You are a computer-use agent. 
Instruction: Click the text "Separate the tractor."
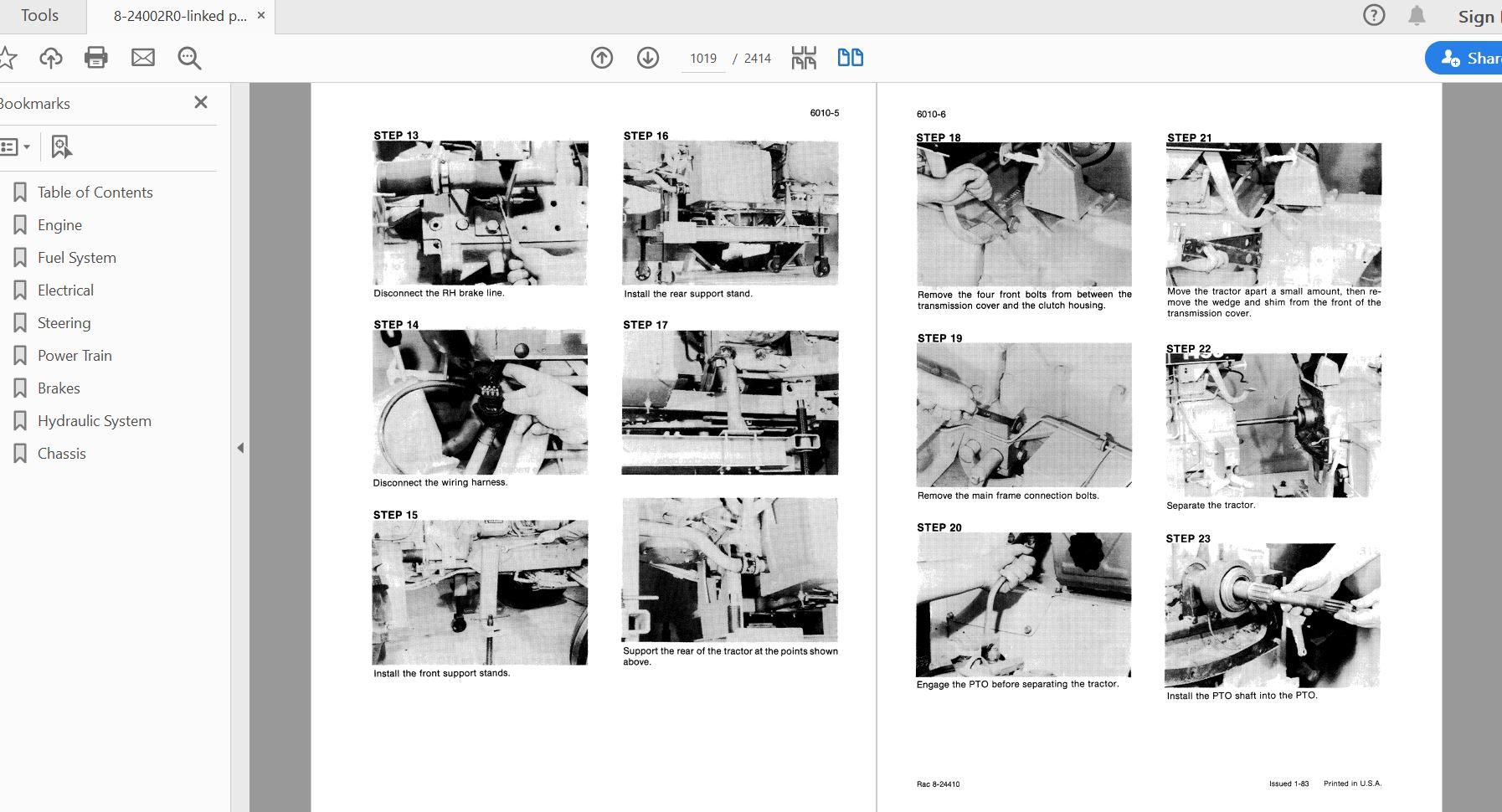tap(1211, 506)
